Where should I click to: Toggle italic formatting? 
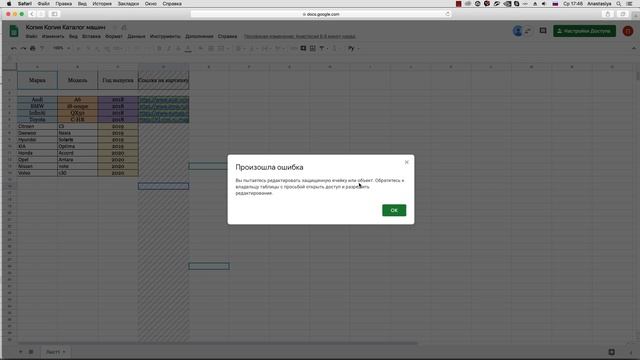click(169, 48)
